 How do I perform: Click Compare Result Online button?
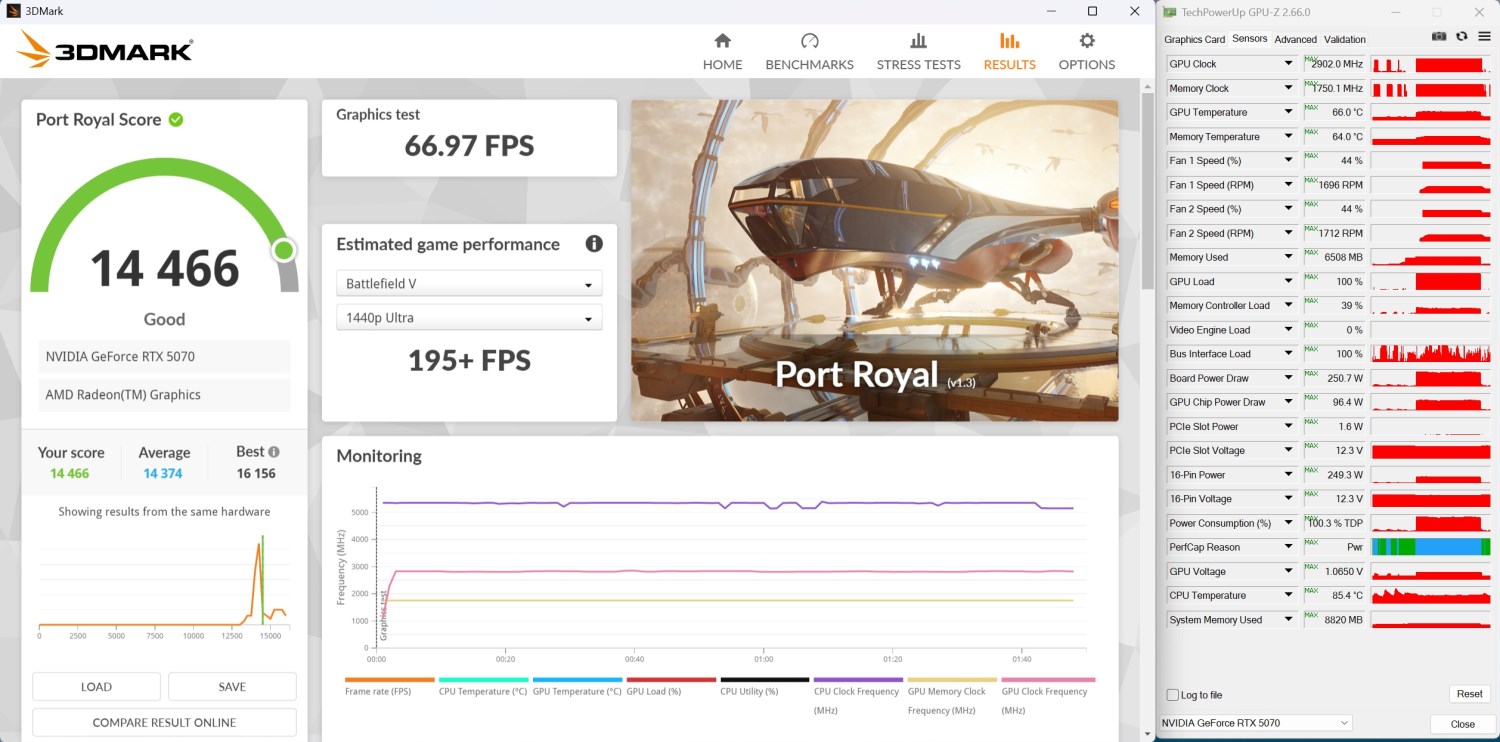[164, 722]
